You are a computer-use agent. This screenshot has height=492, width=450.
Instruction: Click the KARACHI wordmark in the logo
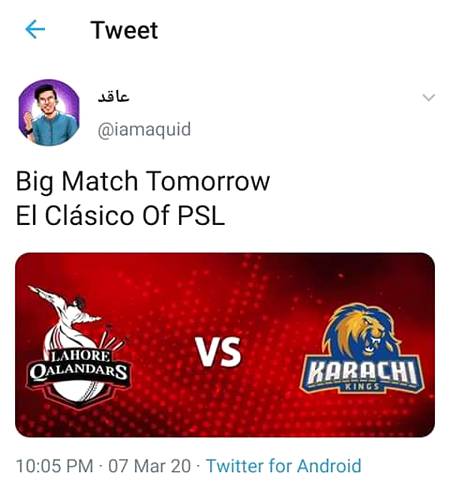tap(362, 371)
